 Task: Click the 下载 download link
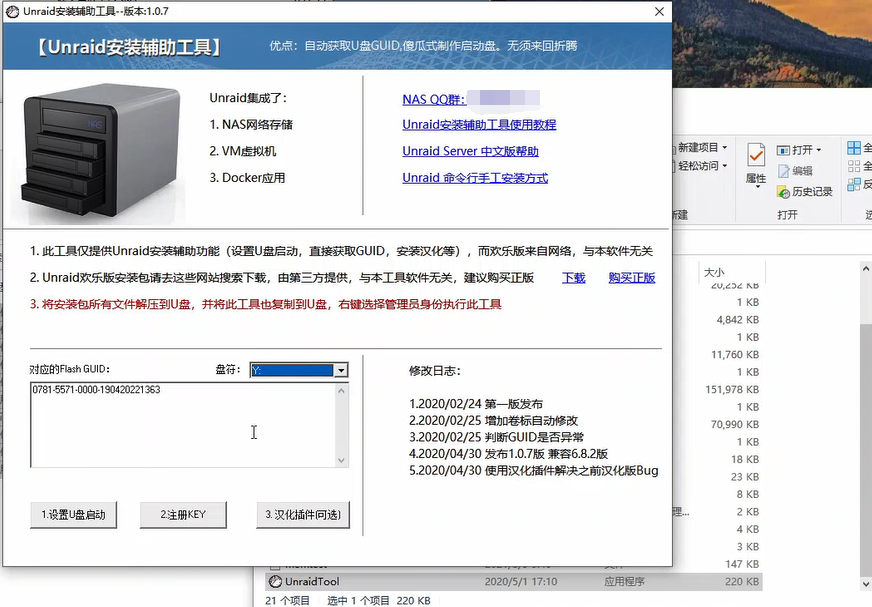click(x=572, y=278)
